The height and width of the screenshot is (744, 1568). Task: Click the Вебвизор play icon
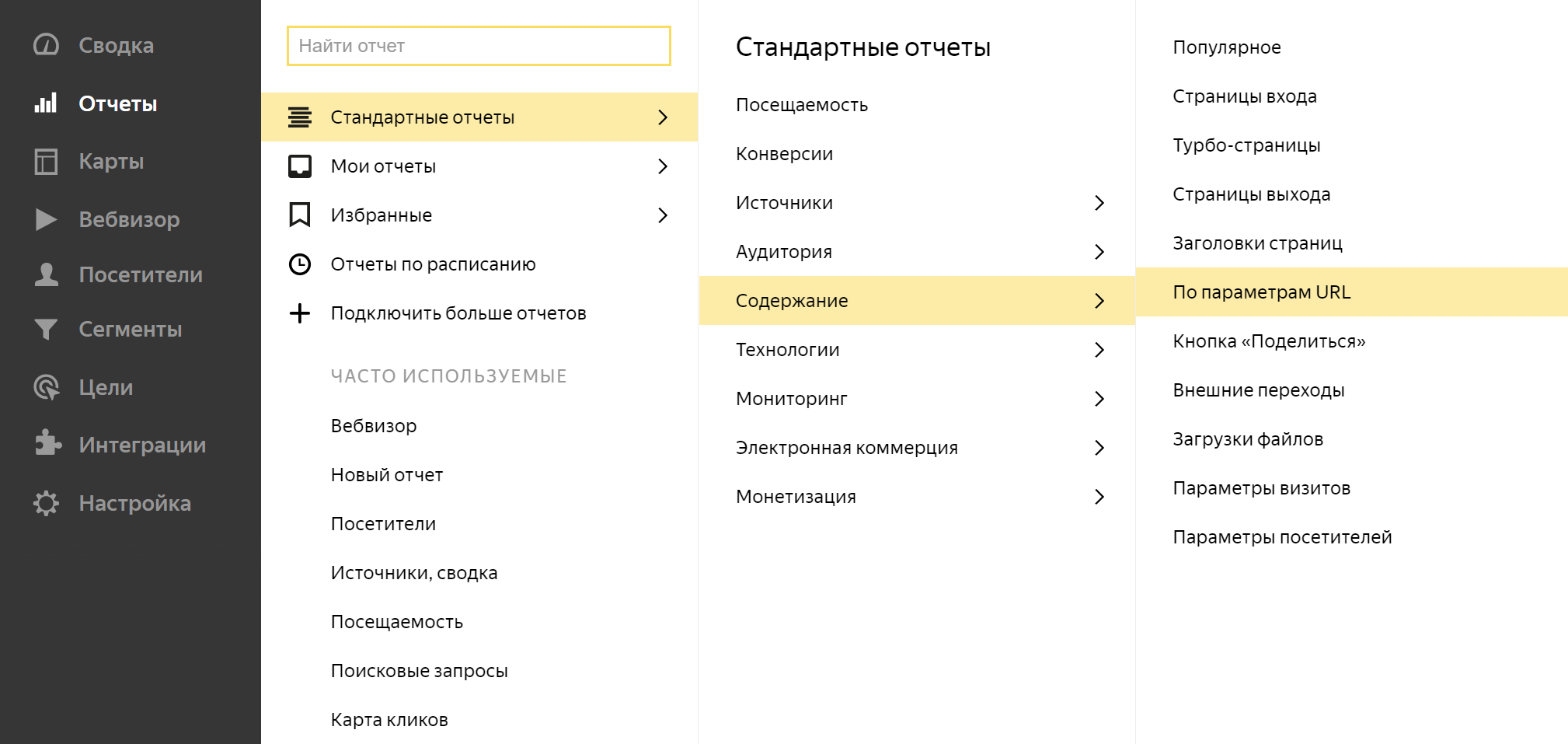[46, 219]
